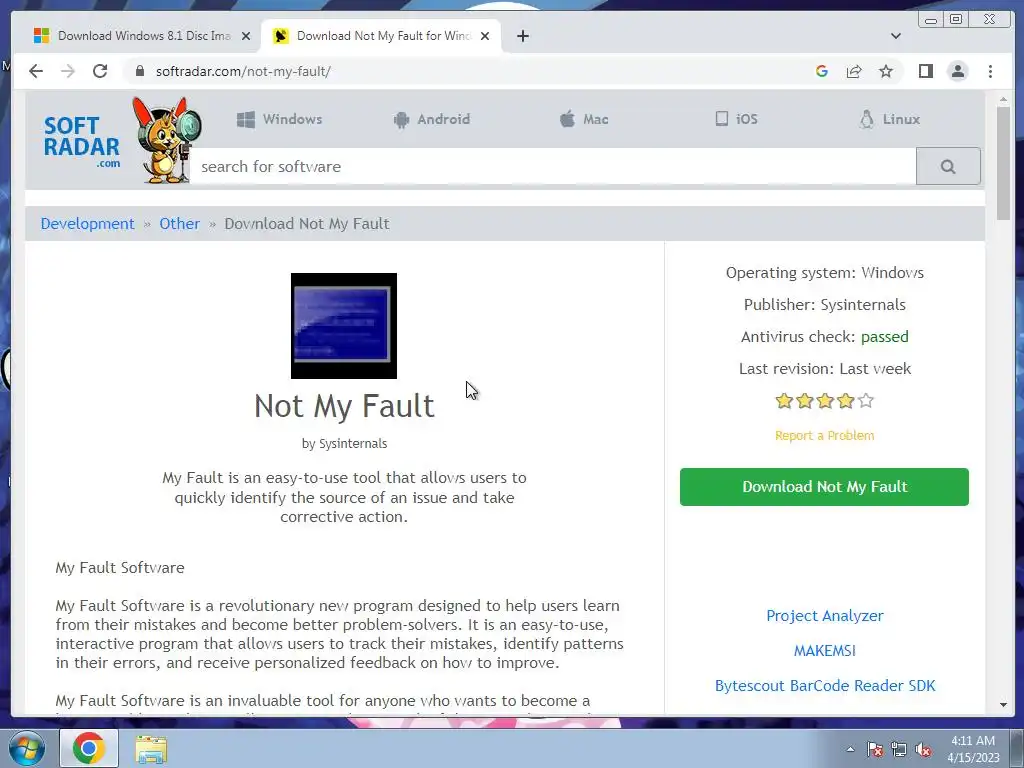This screenshot has width=1024, height=768.
Task: Rate five stars using empty star
Action: [x=865, y=400]
